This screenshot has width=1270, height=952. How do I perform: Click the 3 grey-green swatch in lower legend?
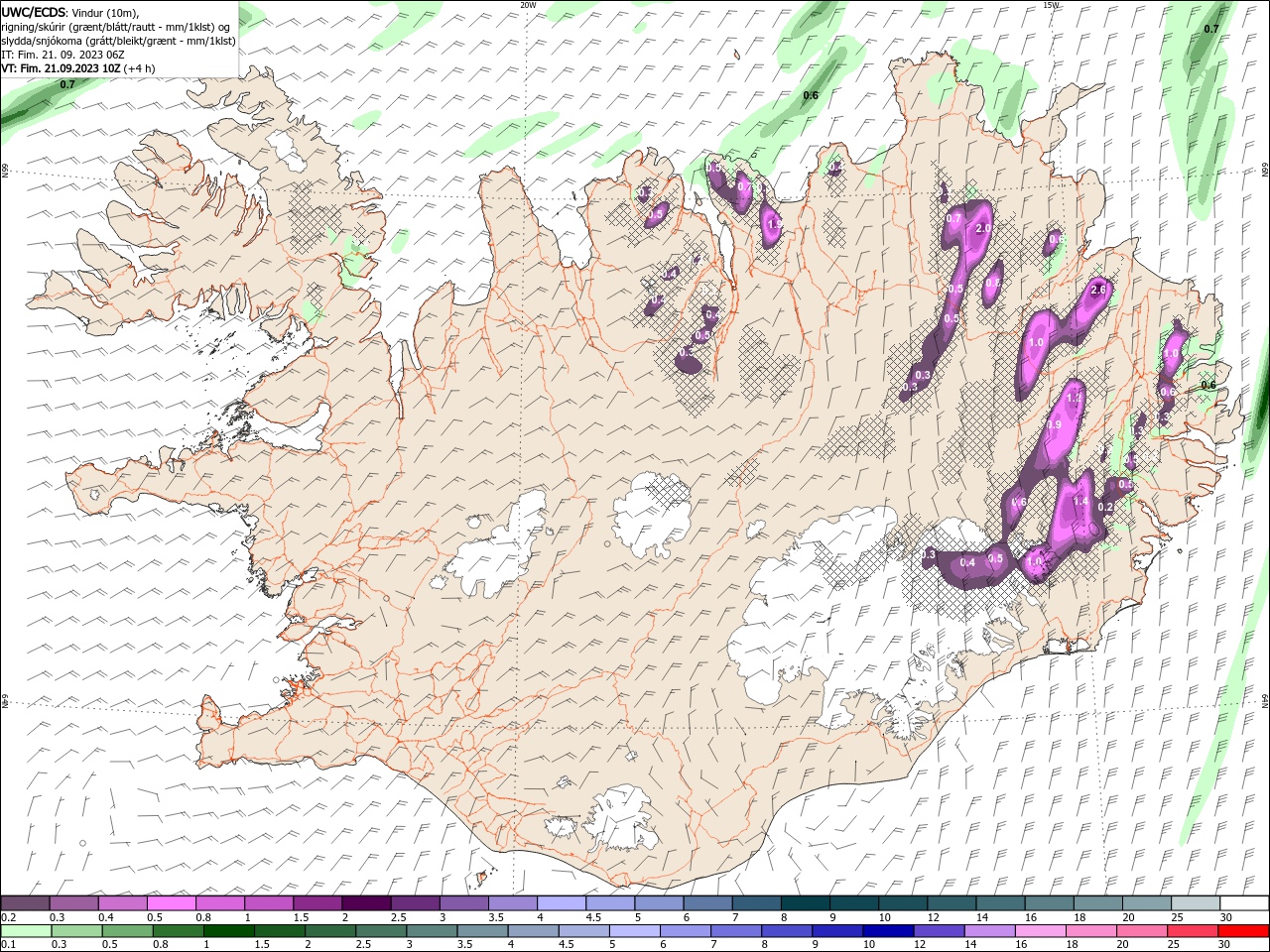coord(432,931)
